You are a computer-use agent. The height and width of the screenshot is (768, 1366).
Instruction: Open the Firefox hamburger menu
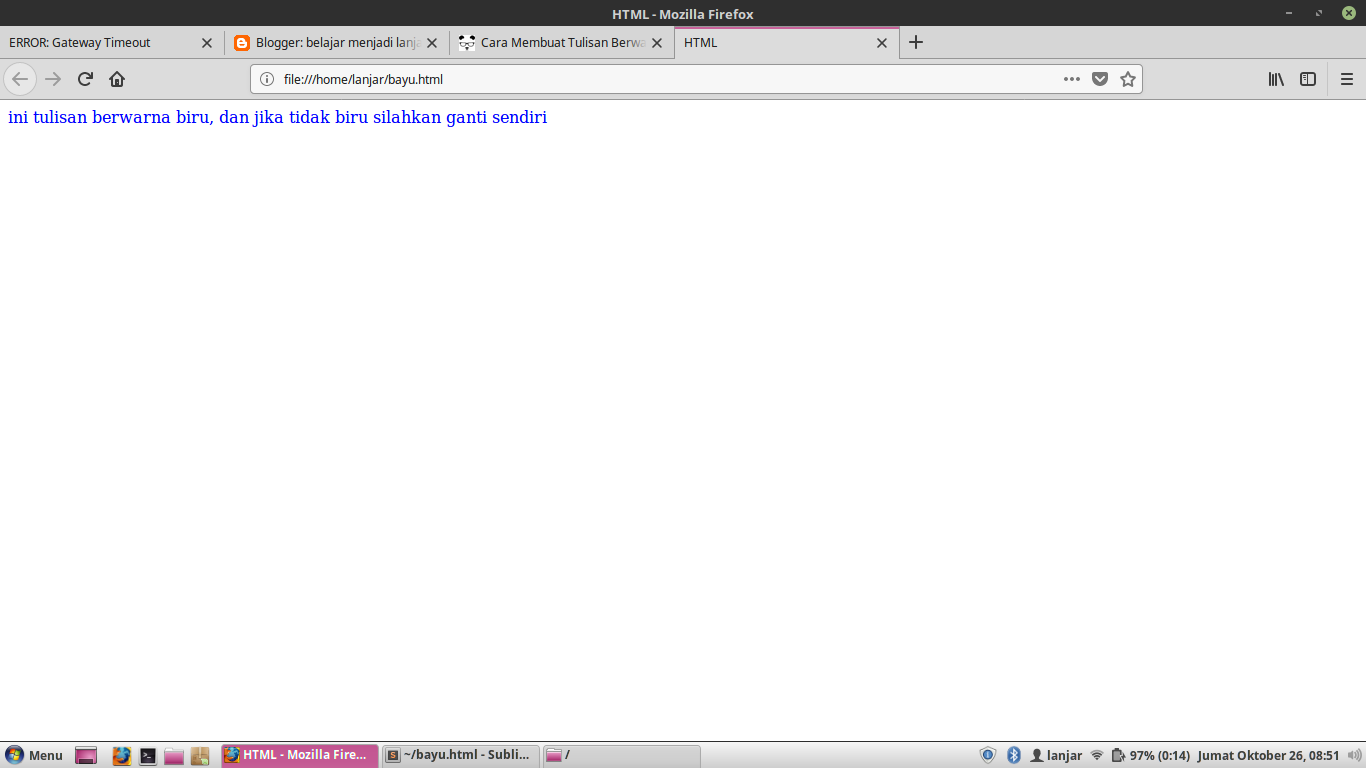1347,79
